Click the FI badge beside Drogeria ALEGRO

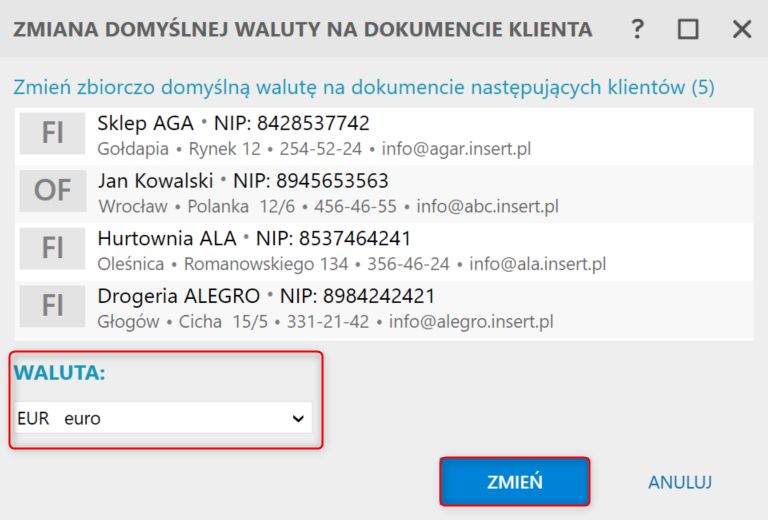tap(52, 306)
